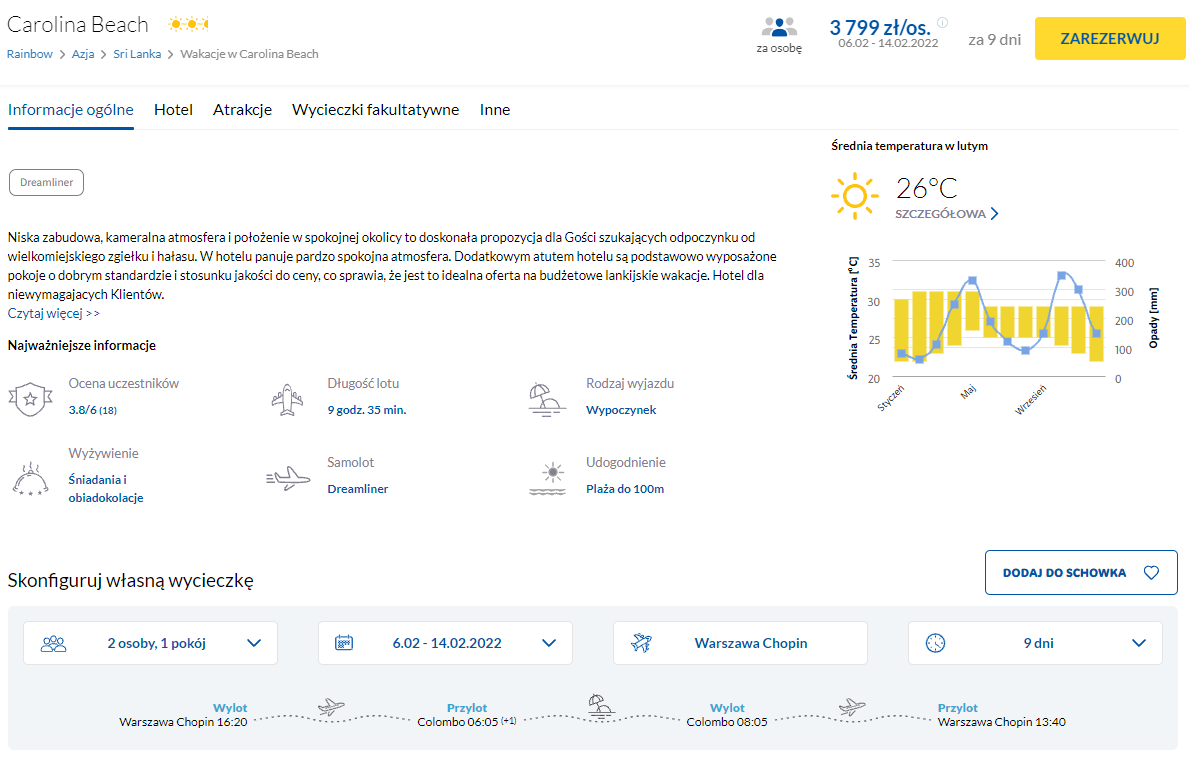
Task: Click the rating badge star icon
Action: coord(30,398)
